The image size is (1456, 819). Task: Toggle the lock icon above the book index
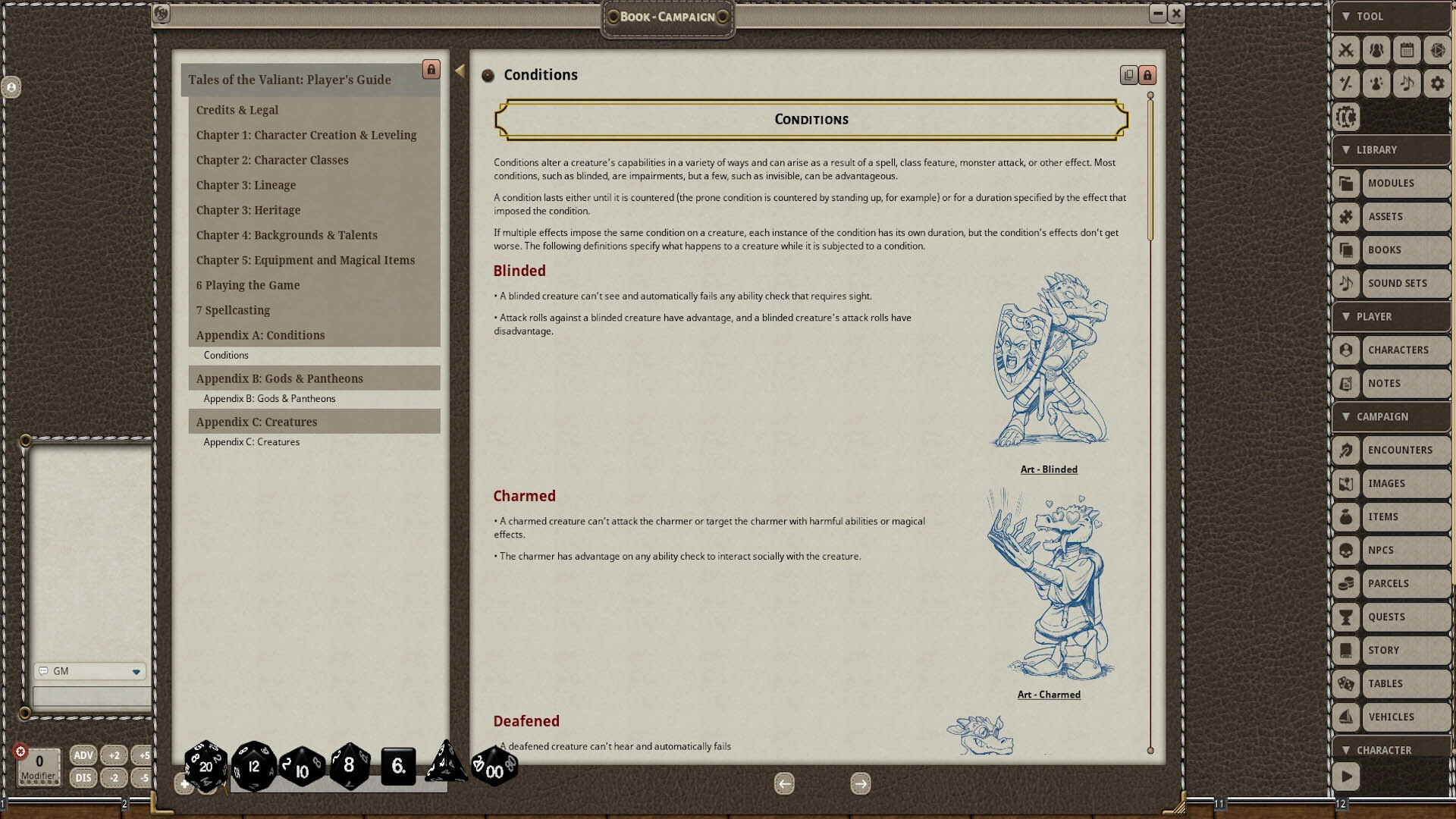[431, 69]
